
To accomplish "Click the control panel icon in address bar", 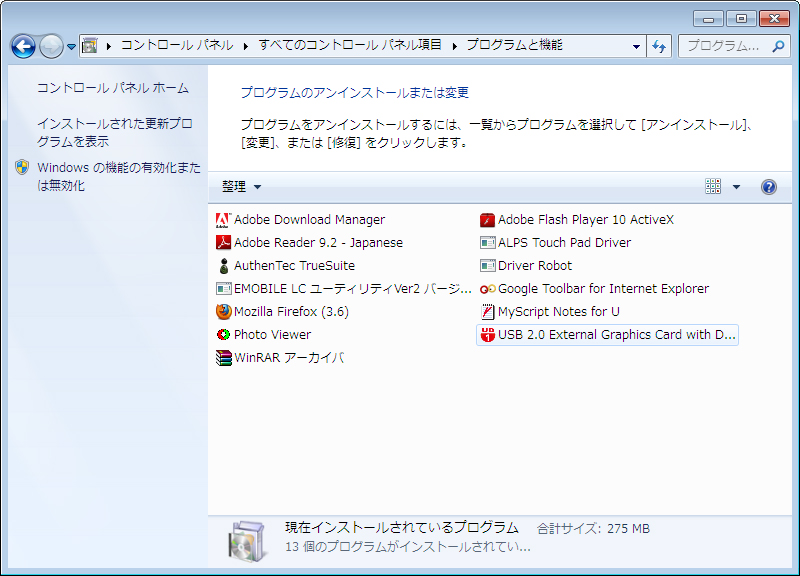I will click(x=90, y=46).
